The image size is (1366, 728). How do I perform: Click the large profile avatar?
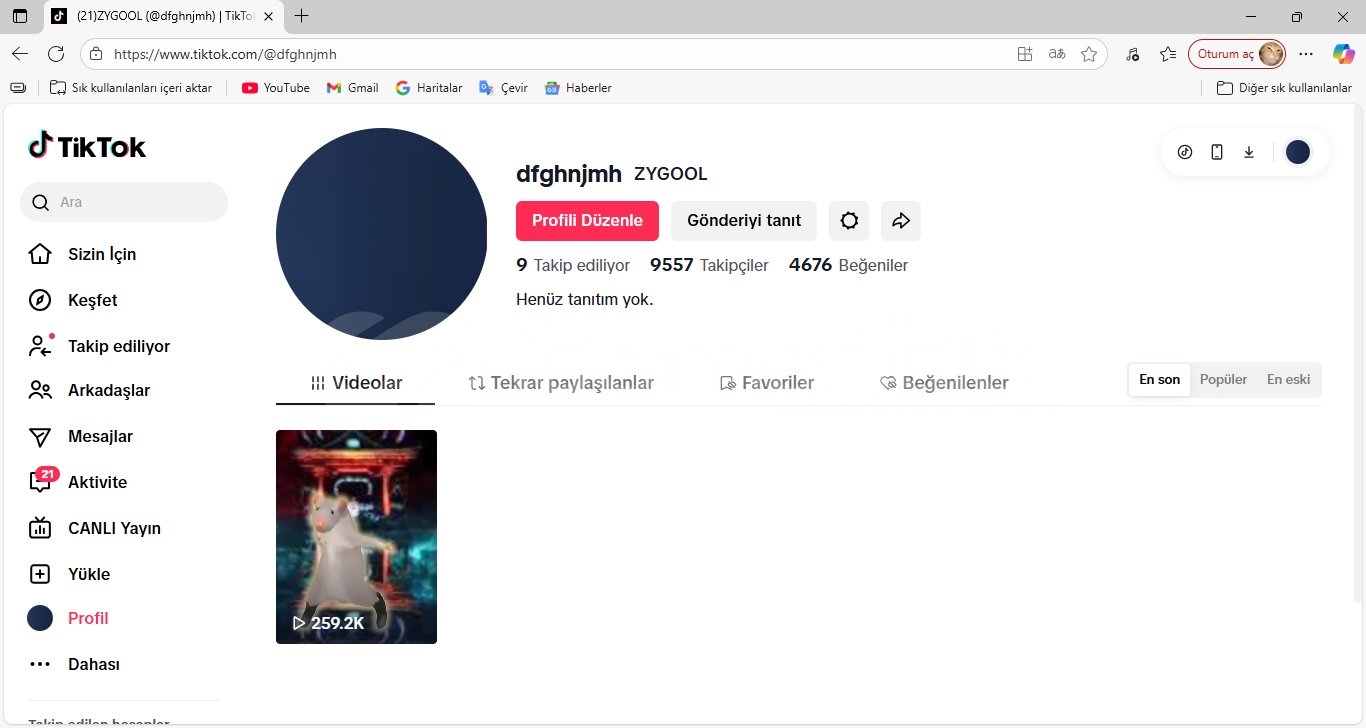click(x=381, y=234)
